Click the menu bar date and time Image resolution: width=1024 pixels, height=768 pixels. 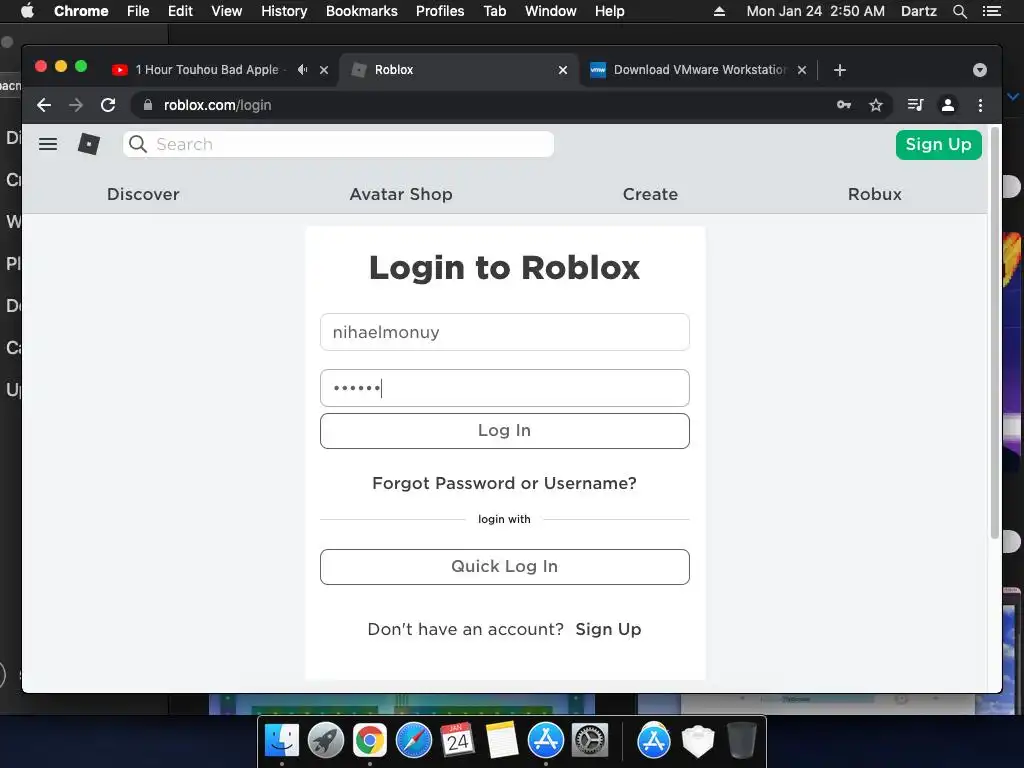[x=816, y=11]
